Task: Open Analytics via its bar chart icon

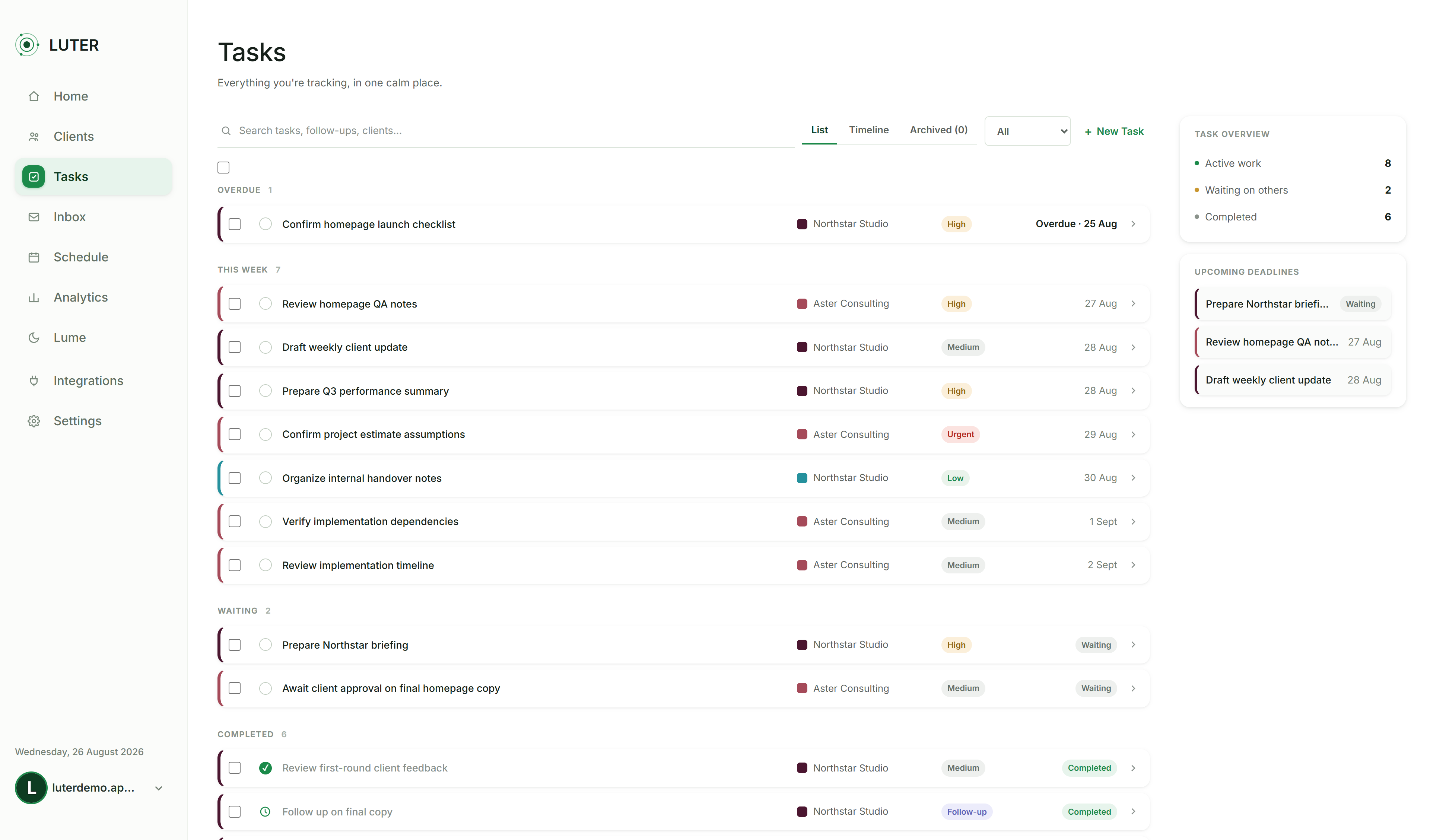Action: 34,298
